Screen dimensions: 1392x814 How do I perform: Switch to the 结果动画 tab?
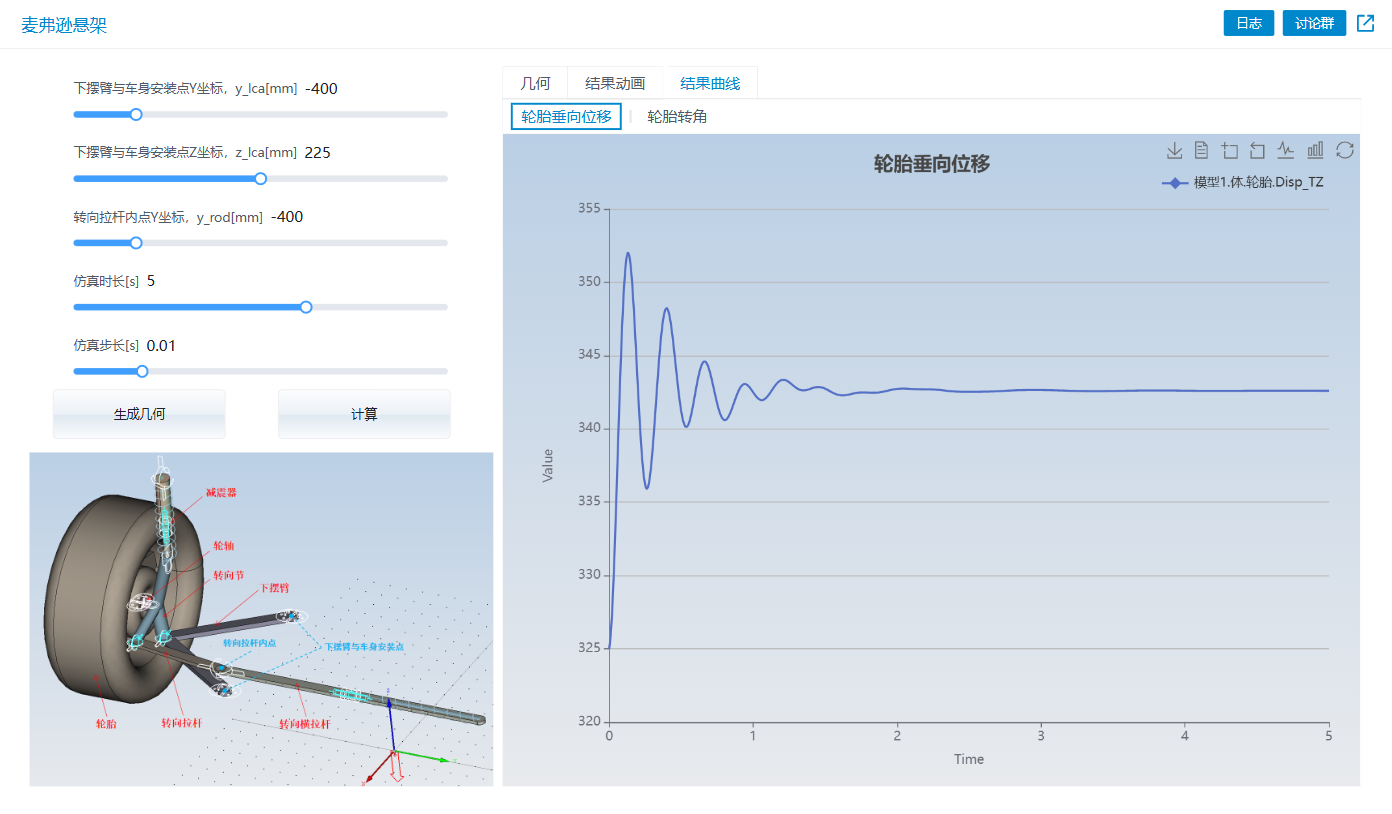[x=615, y=83]
